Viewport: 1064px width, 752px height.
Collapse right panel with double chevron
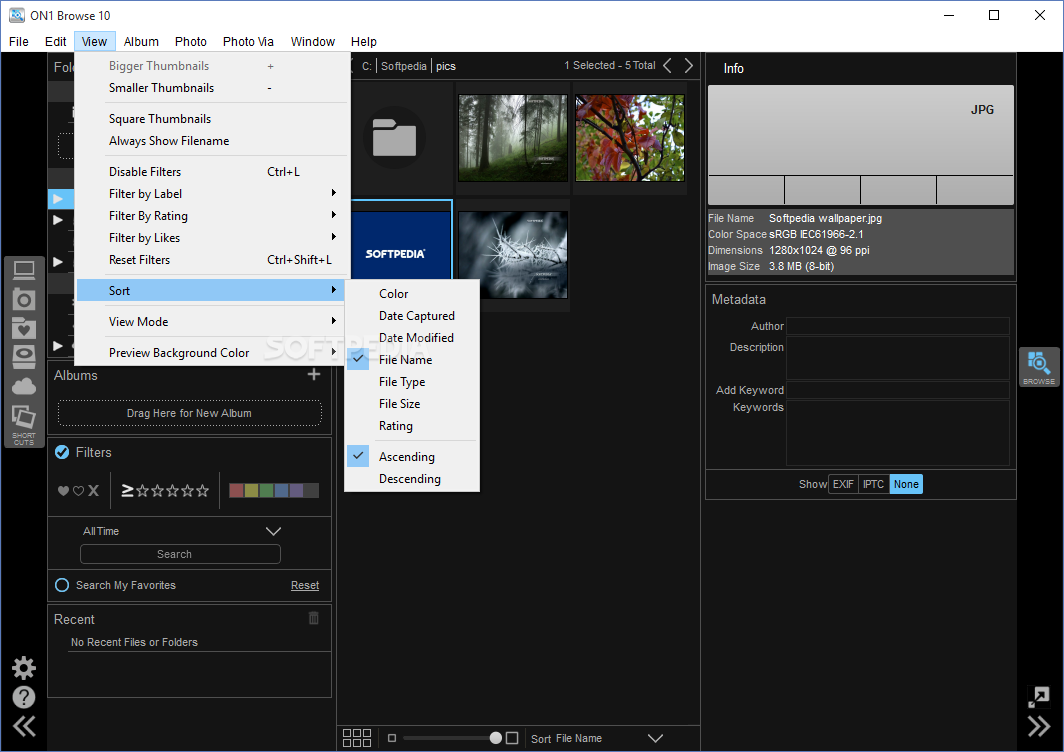[x=1039, y=726]
